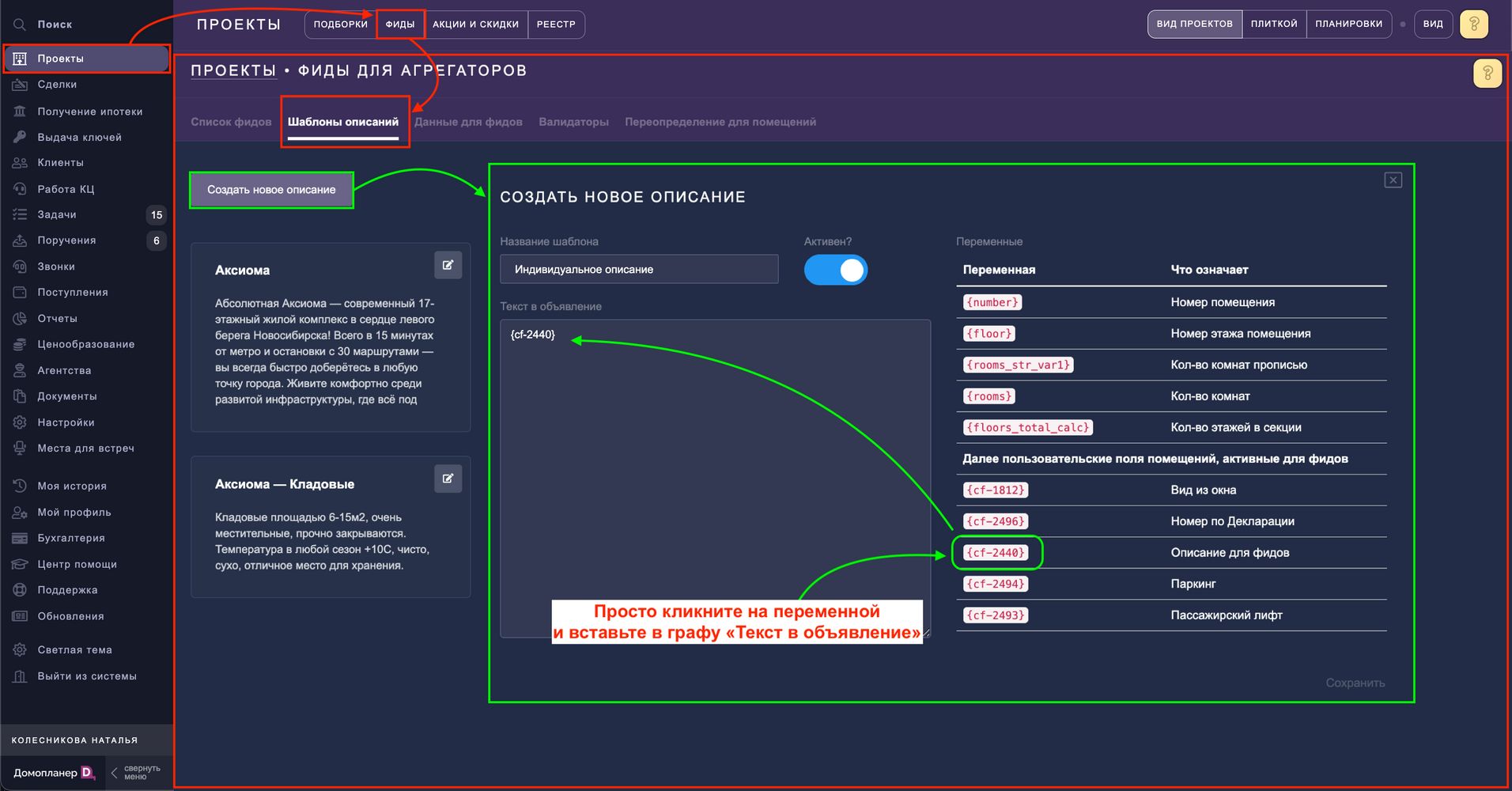Image resolution: width=1512 pixels, height=791 pixels.
Task: Click the Текст в объявление text area
Action: [x=715, y=479]
